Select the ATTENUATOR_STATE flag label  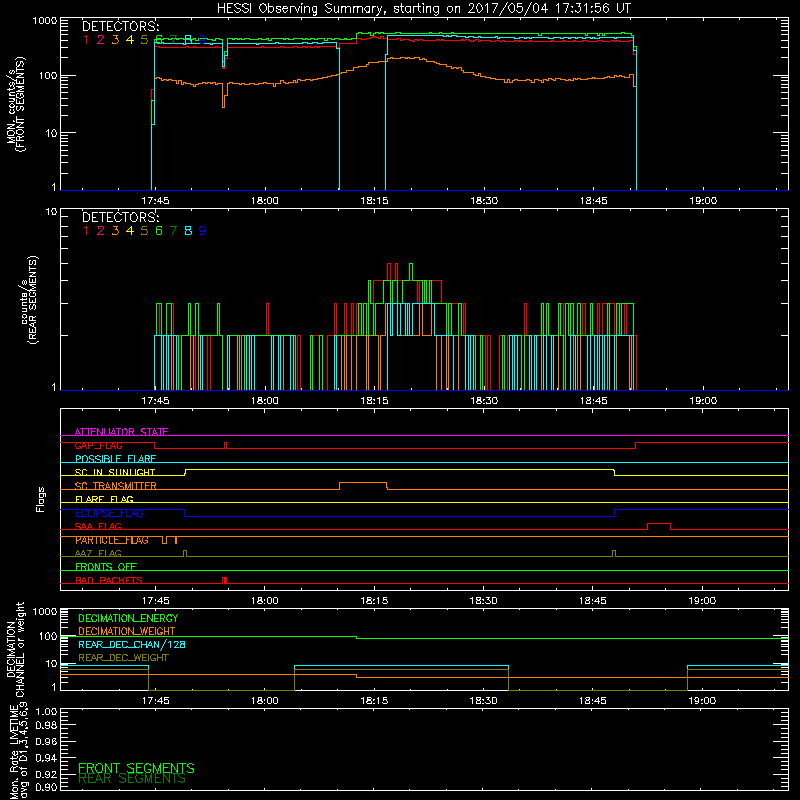121,432
